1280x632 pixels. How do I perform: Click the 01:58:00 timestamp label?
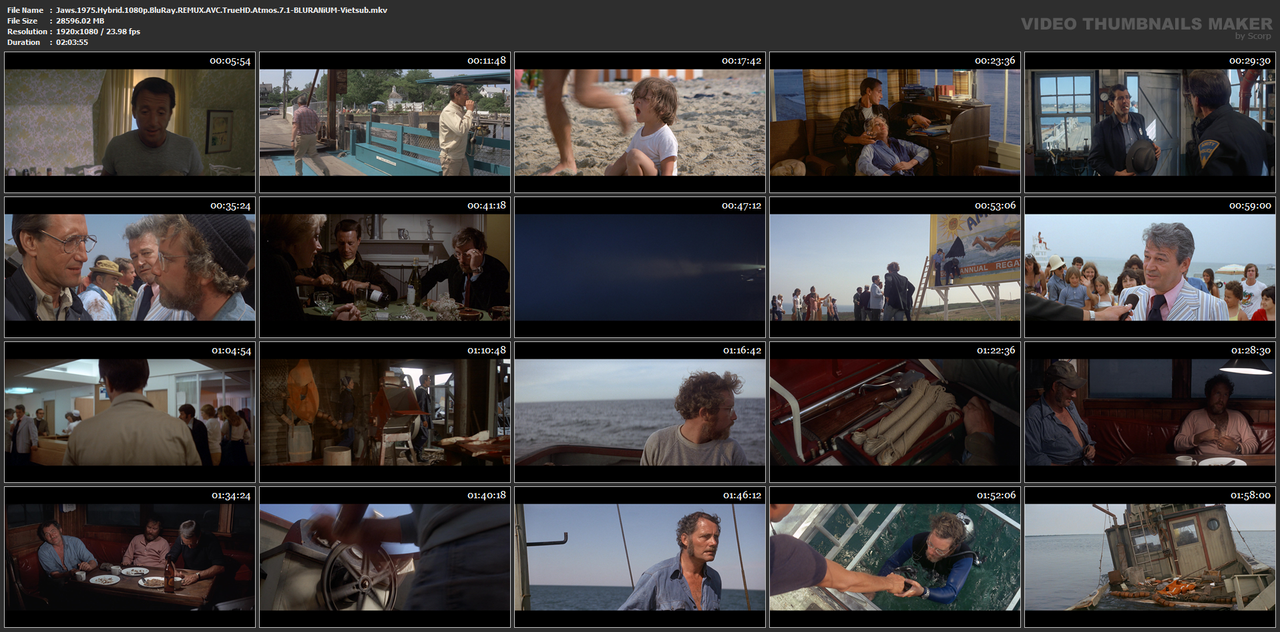(1250, 495)
